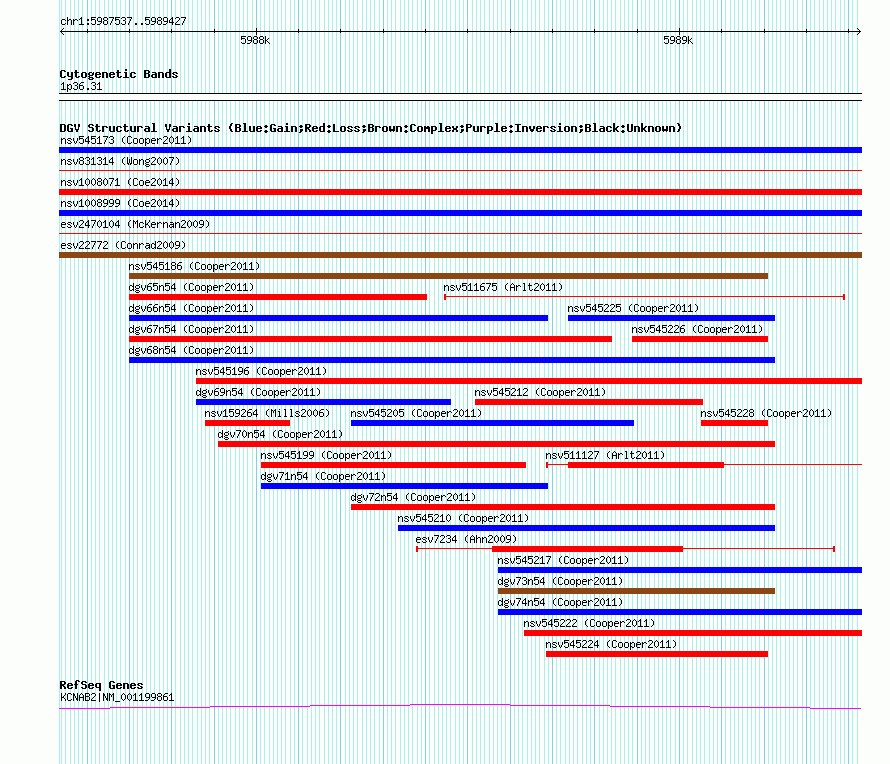Click the nsv545225 blue gain bar
The image size is (890, 764).
(x=671, y=318)
